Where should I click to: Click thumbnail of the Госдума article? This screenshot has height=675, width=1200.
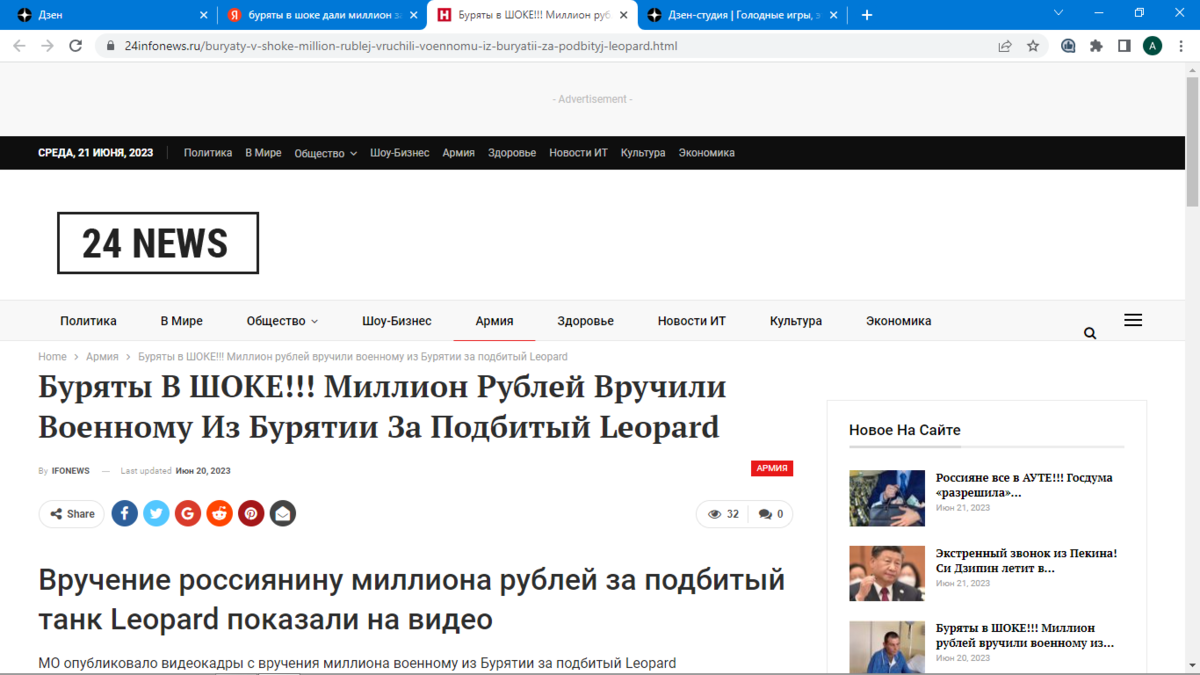(x=887, y=498)
